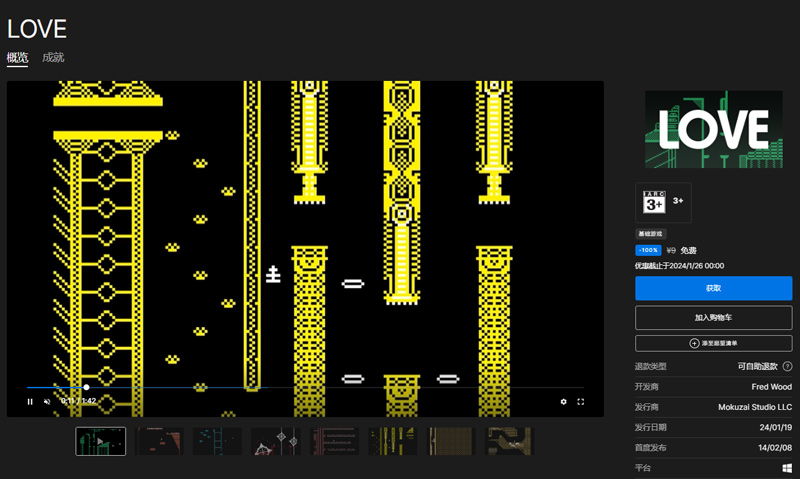Image resolution: width=800 pixels, height=479 pixels.
Task: Click the help icon beside 可自助退款
Action: [x=787, y=366]
